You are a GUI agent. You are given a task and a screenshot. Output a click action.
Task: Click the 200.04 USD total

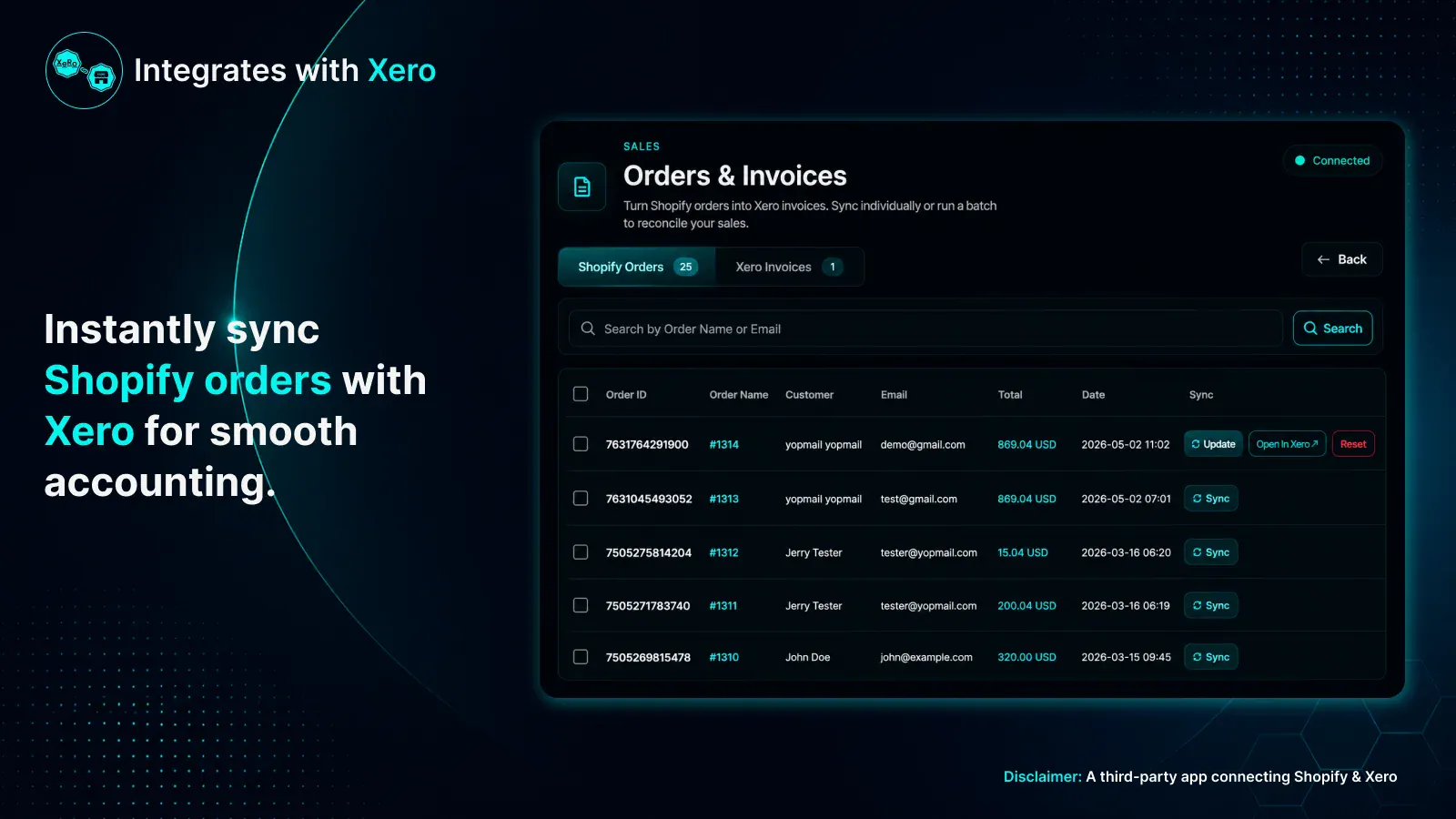coord(1026,606)
